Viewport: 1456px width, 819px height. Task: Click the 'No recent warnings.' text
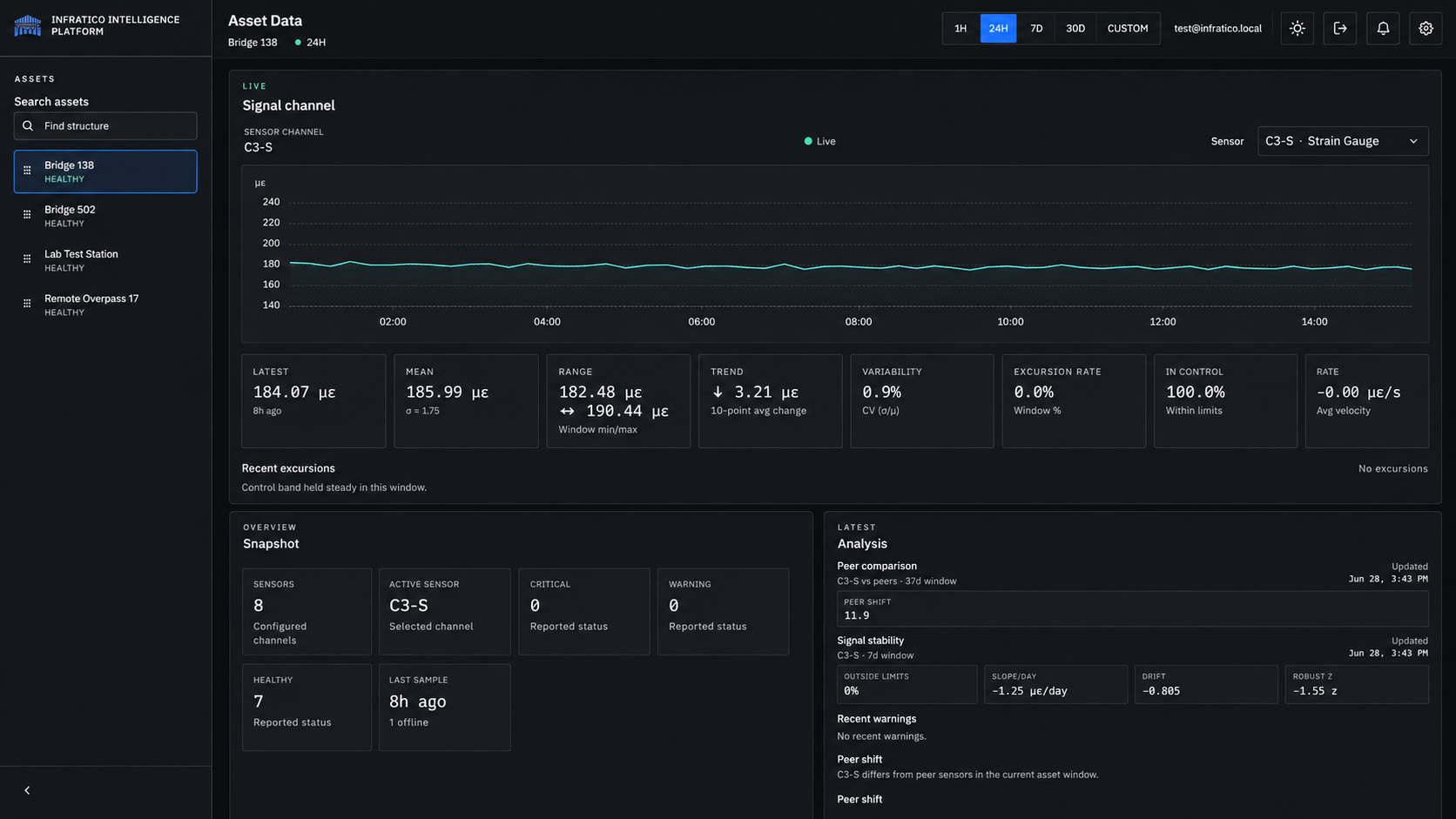click(x=881, y=736)
